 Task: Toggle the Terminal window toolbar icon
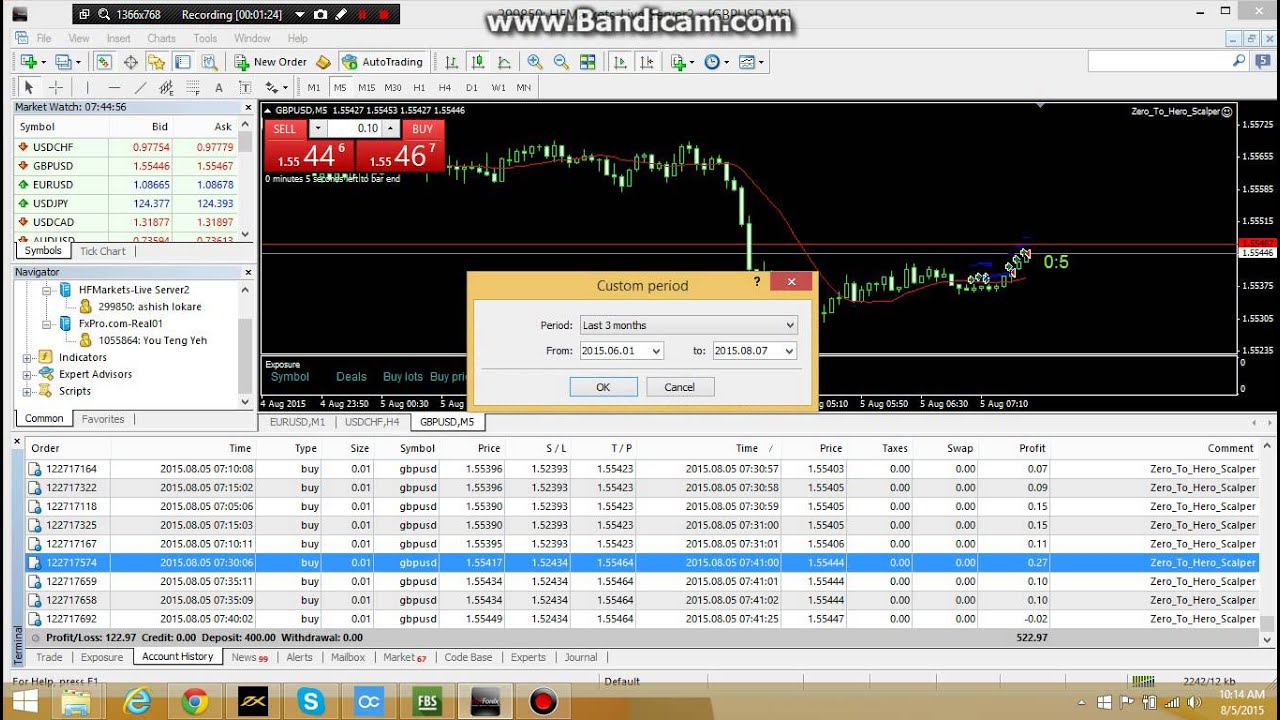coord(183,62)
